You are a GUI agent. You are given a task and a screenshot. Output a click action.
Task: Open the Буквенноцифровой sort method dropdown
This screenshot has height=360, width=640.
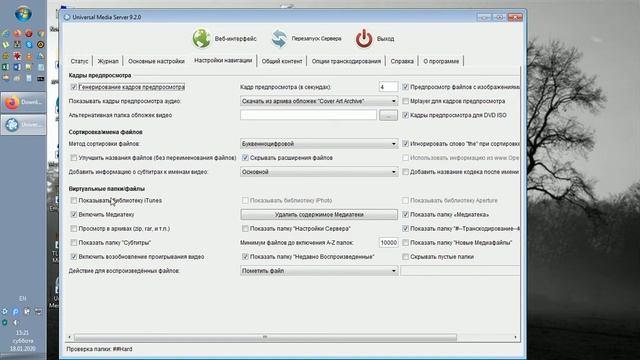click(319, 144)
